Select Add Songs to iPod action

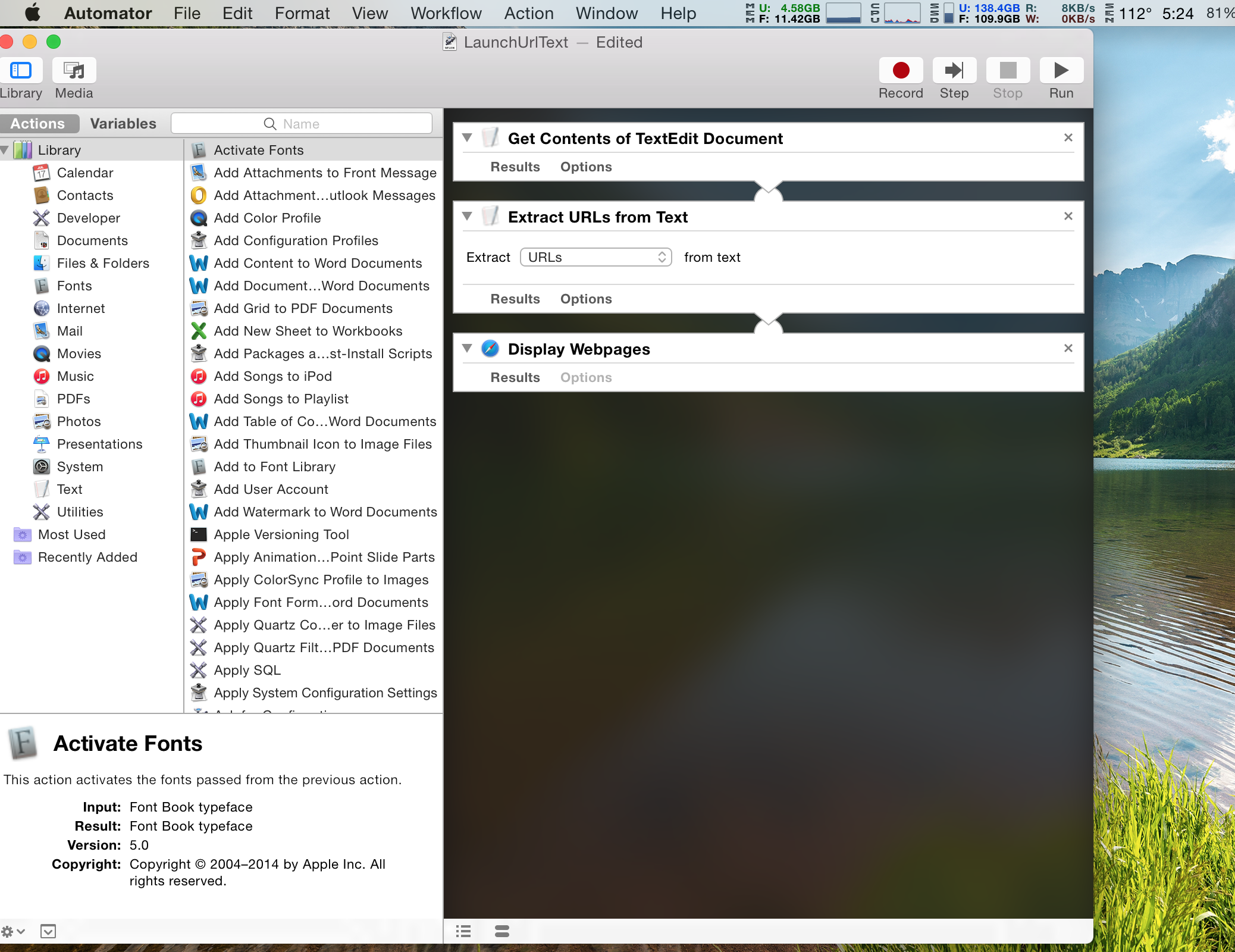click(x=272, y=376)
